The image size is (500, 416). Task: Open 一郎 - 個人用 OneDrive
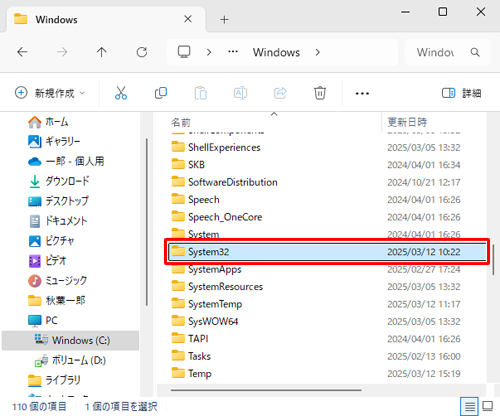tap(66, 162)
